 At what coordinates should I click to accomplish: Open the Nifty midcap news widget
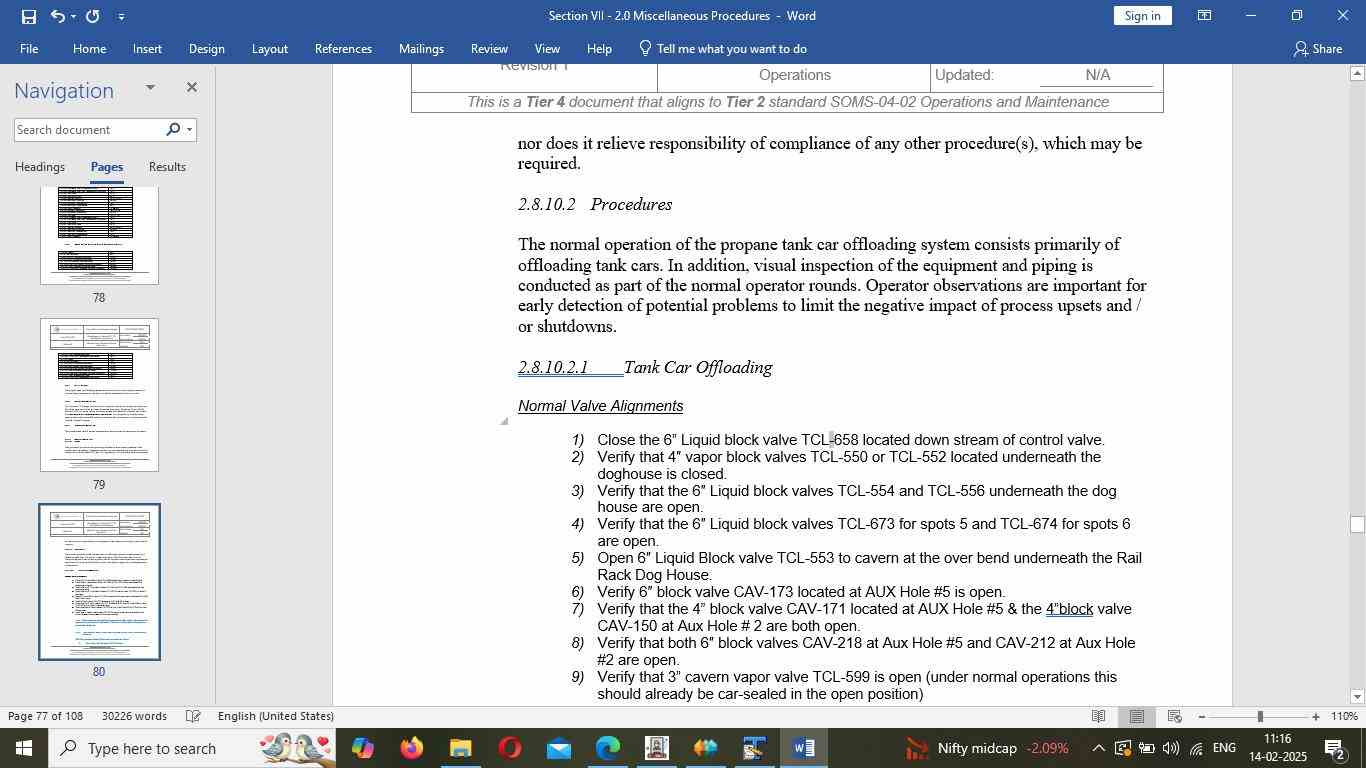986,748
